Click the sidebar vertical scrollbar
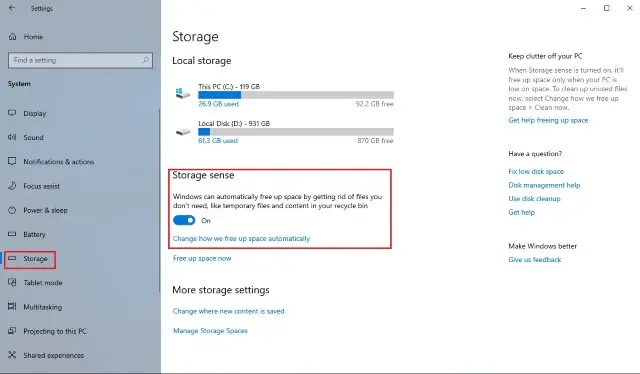The width and height of the screenshot is (640, 374). point(160,200)
